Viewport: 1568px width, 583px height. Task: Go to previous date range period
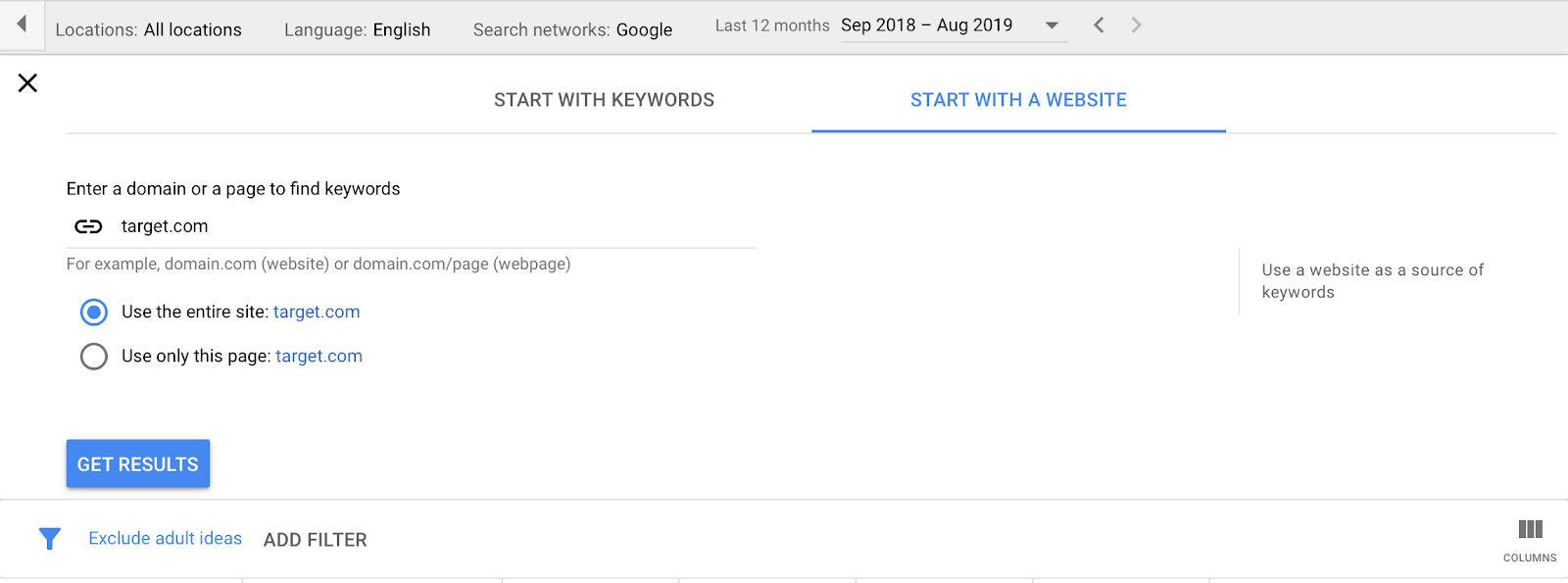click(x=1099, y=25)
